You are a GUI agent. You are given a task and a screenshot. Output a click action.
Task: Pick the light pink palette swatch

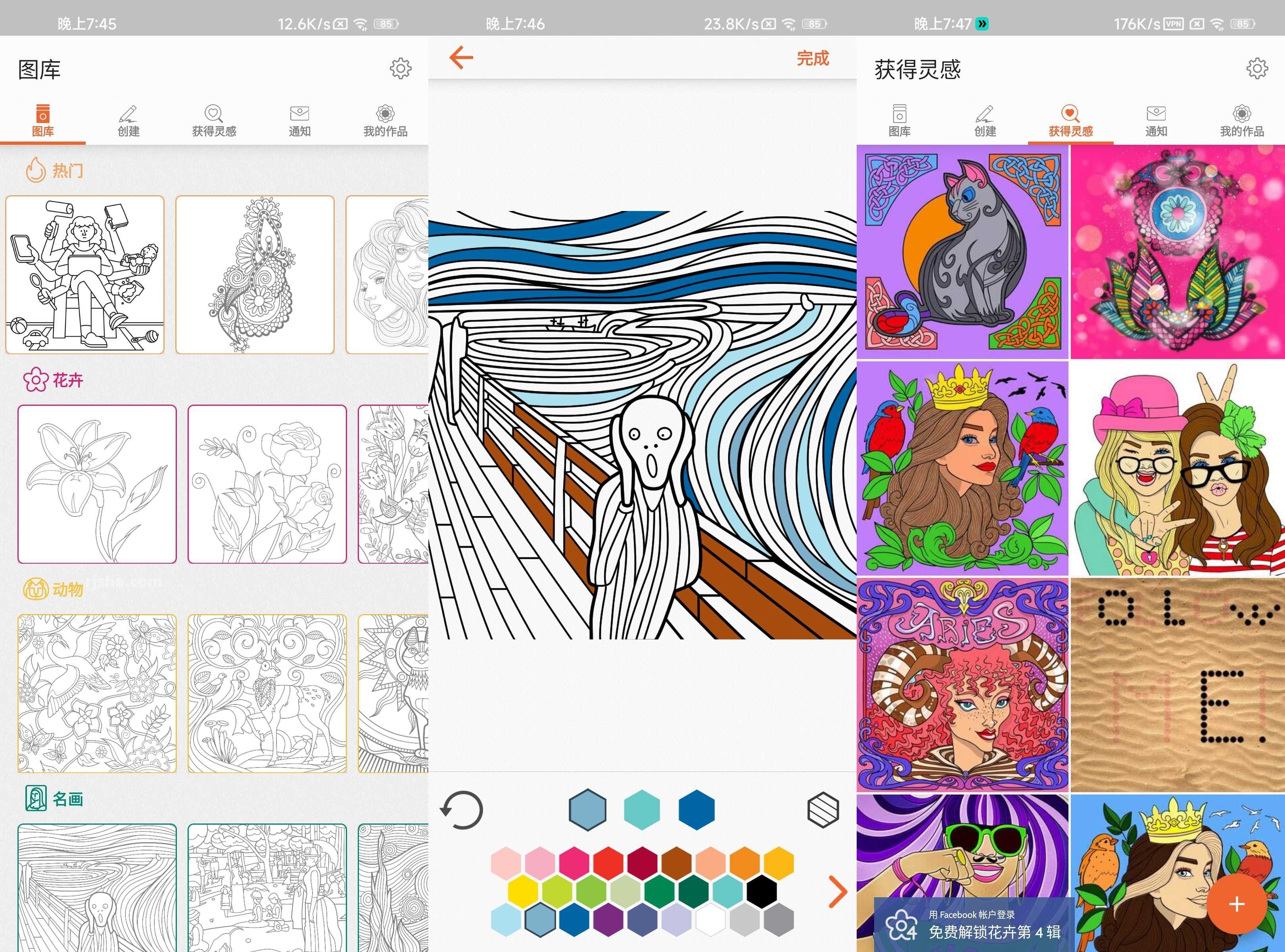click(505, 863)
